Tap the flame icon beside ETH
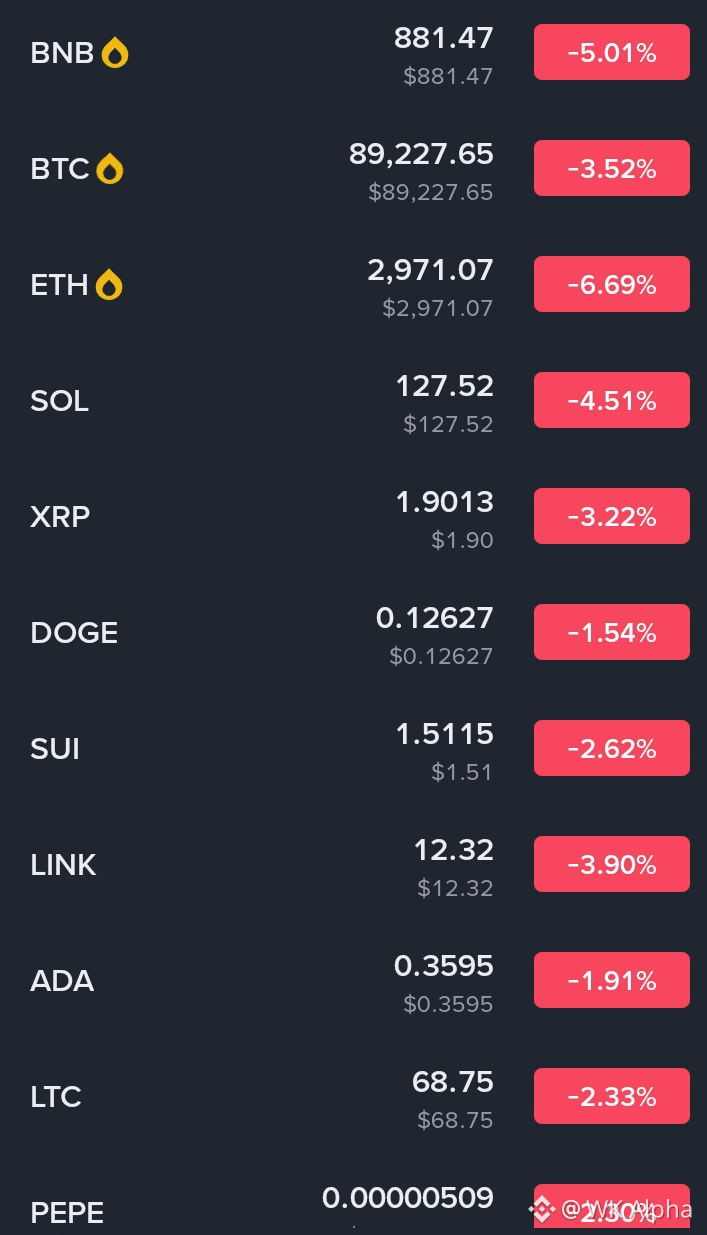Viewport: 707px width, 1235px height. point(109,285)
